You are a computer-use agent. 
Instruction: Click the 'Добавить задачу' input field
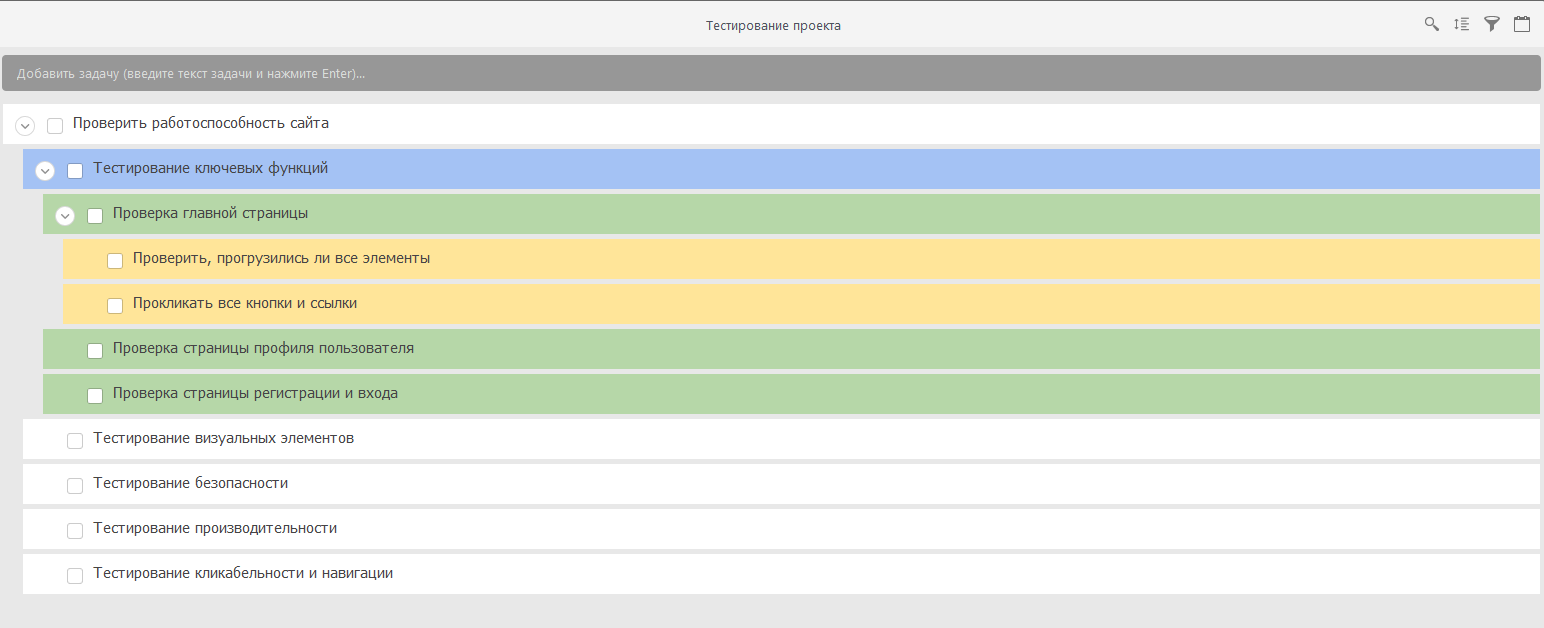click(x=770, y=73)
